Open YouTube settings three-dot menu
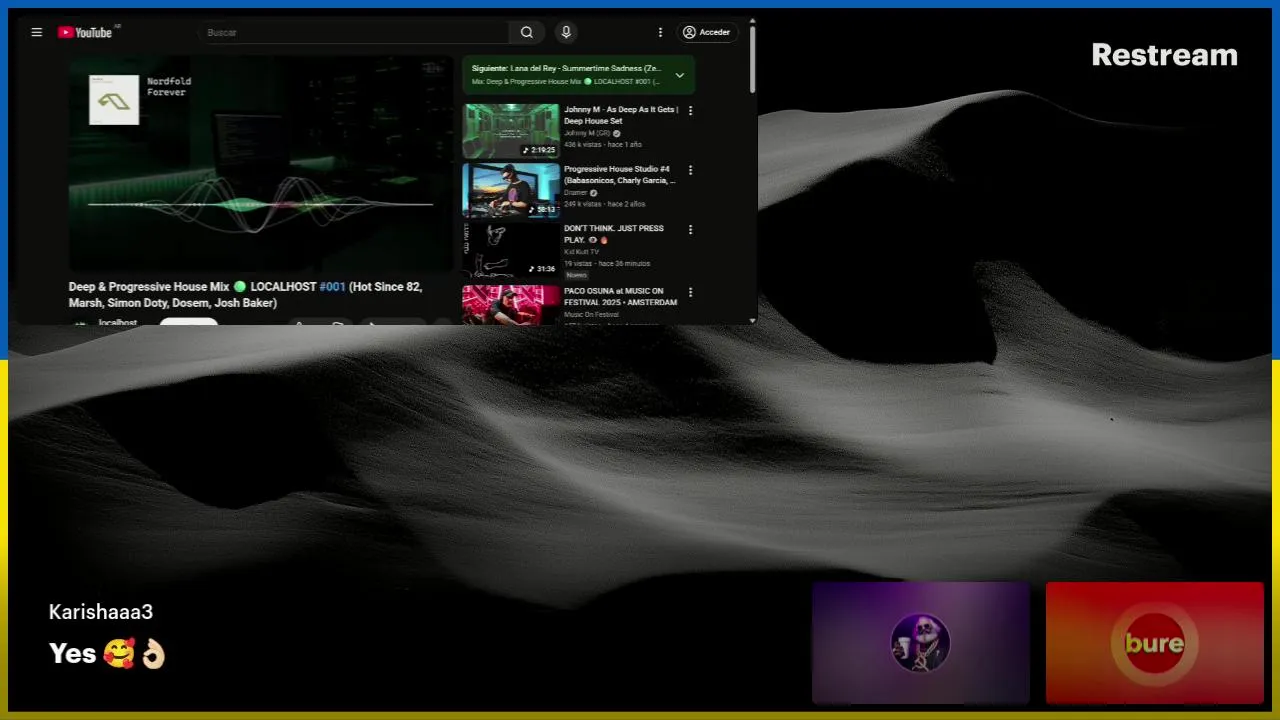The width and height of the screenshot is (1280, 720). click(x=660, y=32)
